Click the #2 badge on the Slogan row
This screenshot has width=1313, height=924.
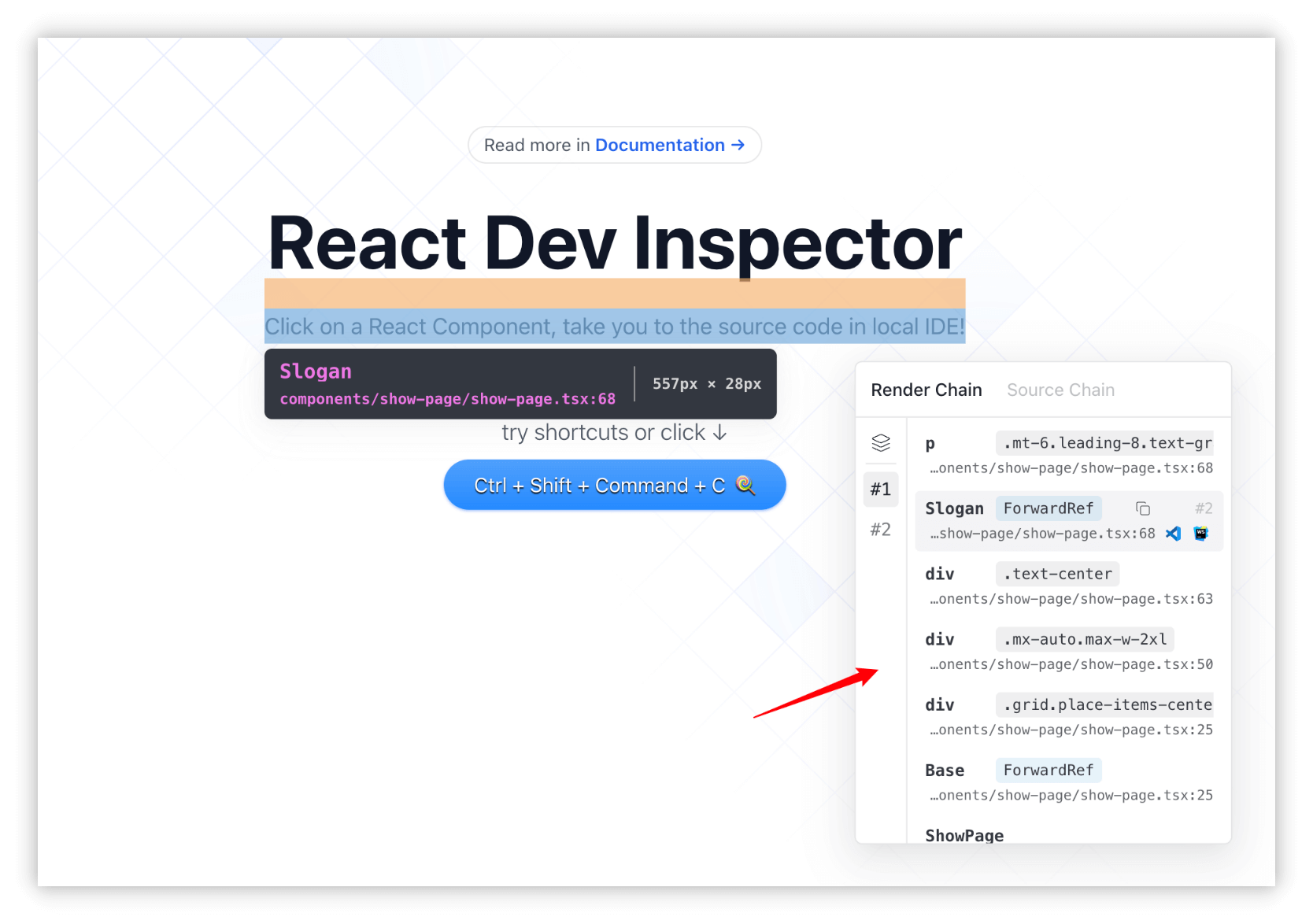[1204, 508]
